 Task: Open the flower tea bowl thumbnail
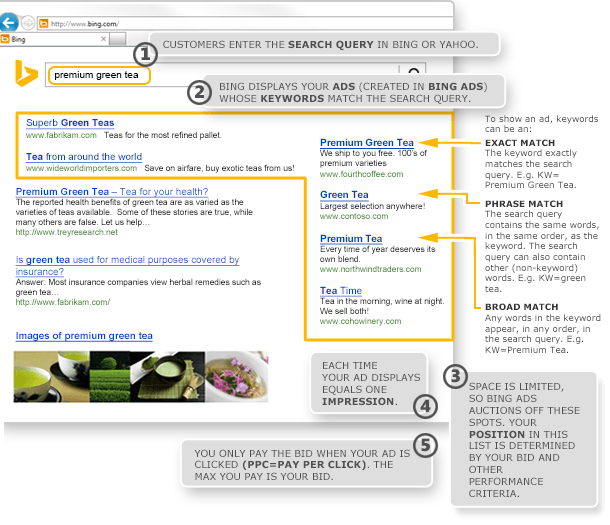tap(237, 376)
